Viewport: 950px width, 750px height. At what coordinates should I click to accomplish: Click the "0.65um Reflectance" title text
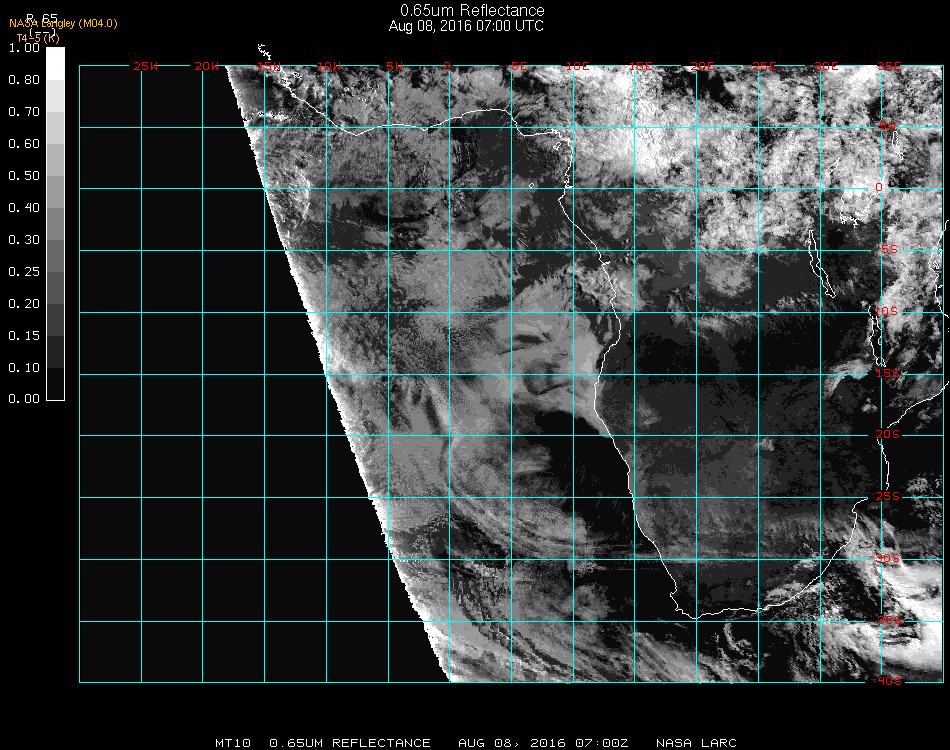coord(472,10)
